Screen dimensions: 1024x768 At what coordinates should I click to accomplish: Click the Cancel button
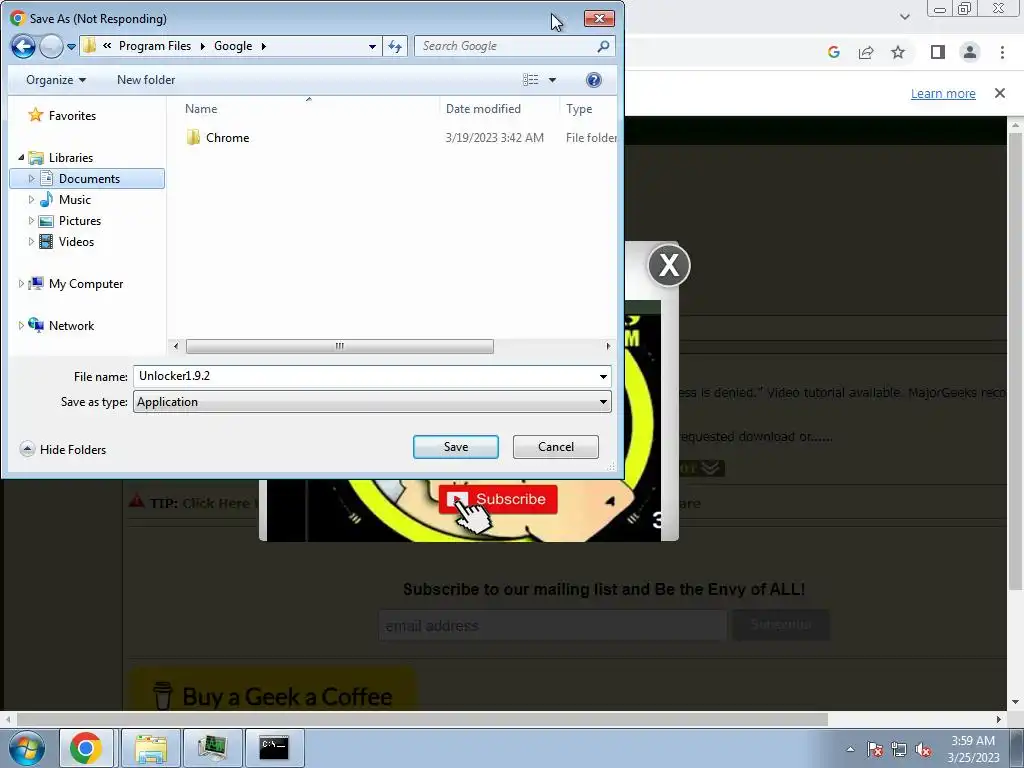[x=556, y=447]
